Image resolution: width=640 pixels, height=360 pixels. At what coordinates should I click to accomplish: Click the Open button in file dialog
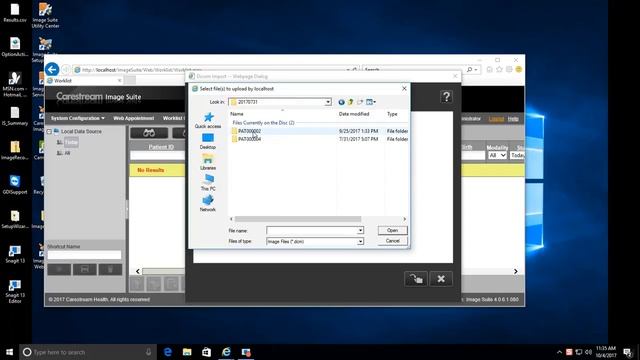[x=392, y=230]
